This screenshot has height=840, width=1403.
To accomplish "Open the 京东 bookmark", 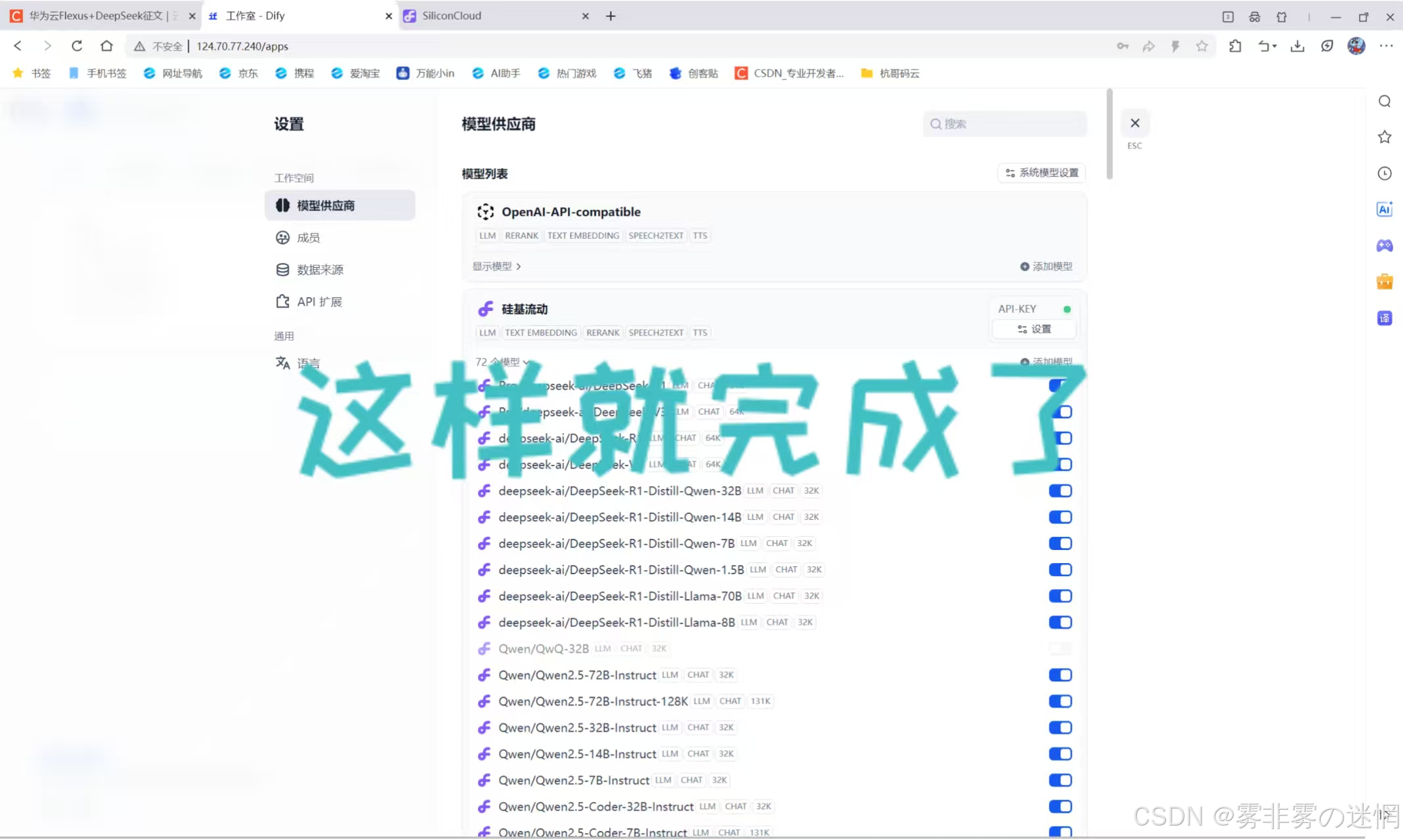I will pos(239,73).
